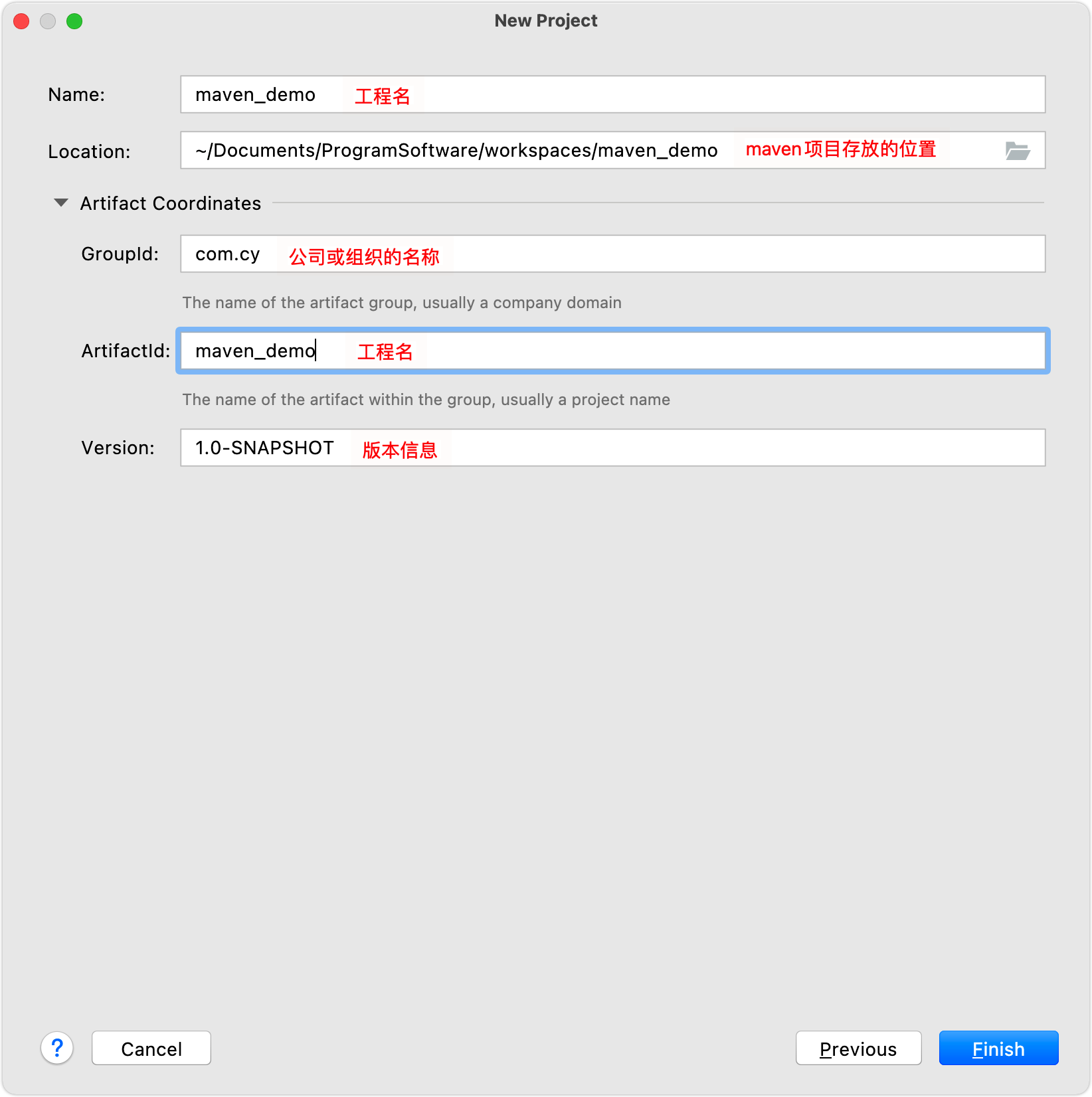The width and height of the screenshot is (1092, 1097).
Task: Select the GroupId input field
Action: tap(612, 254)
